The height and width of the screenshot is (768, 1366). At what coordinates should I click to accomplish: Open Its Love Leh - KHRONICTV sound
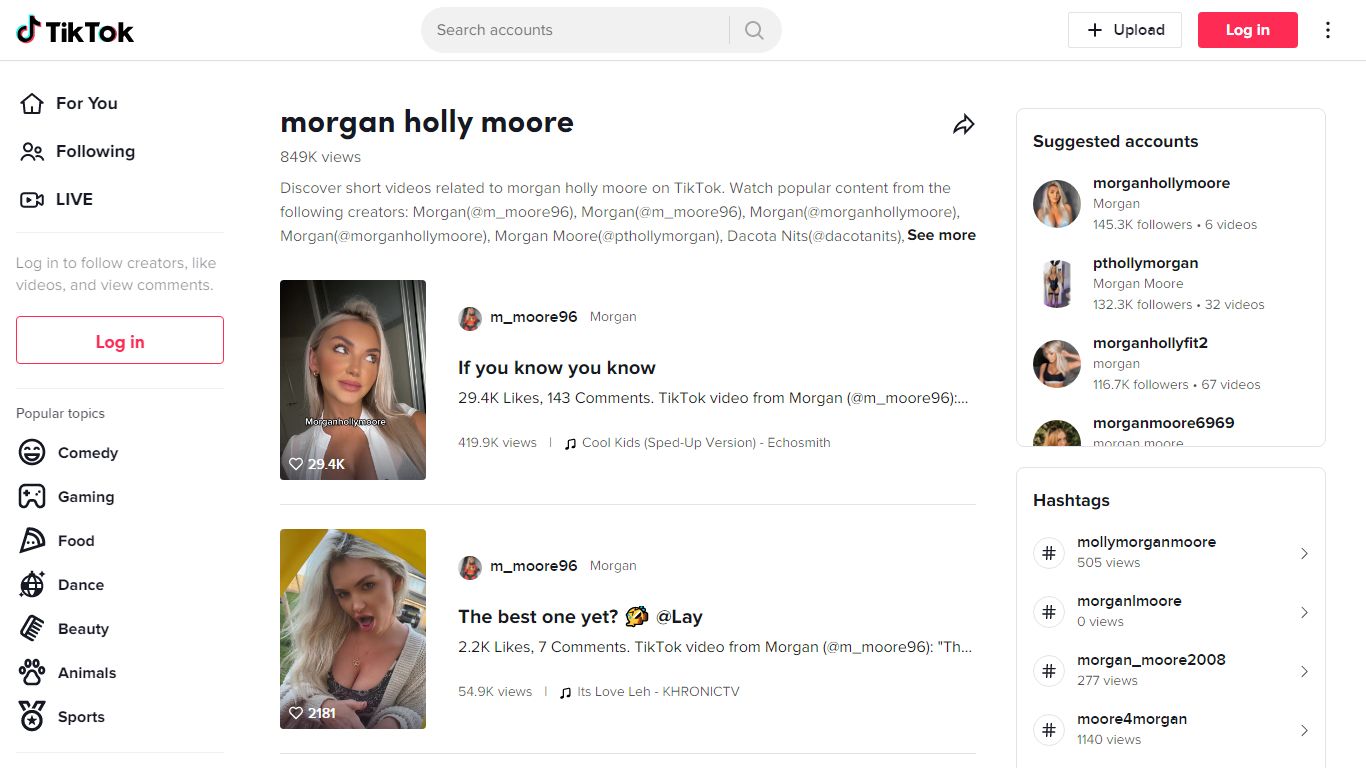pos(658,691)
